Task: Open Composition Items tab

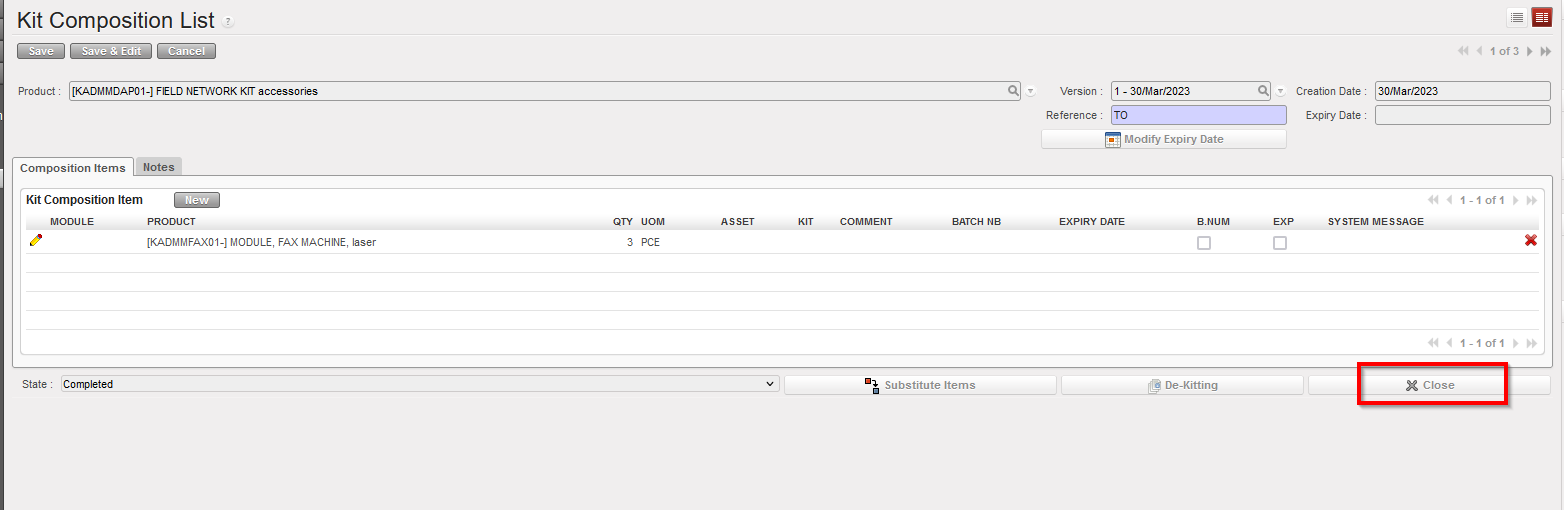Action: pyautogui.click(x=73, y=167)
